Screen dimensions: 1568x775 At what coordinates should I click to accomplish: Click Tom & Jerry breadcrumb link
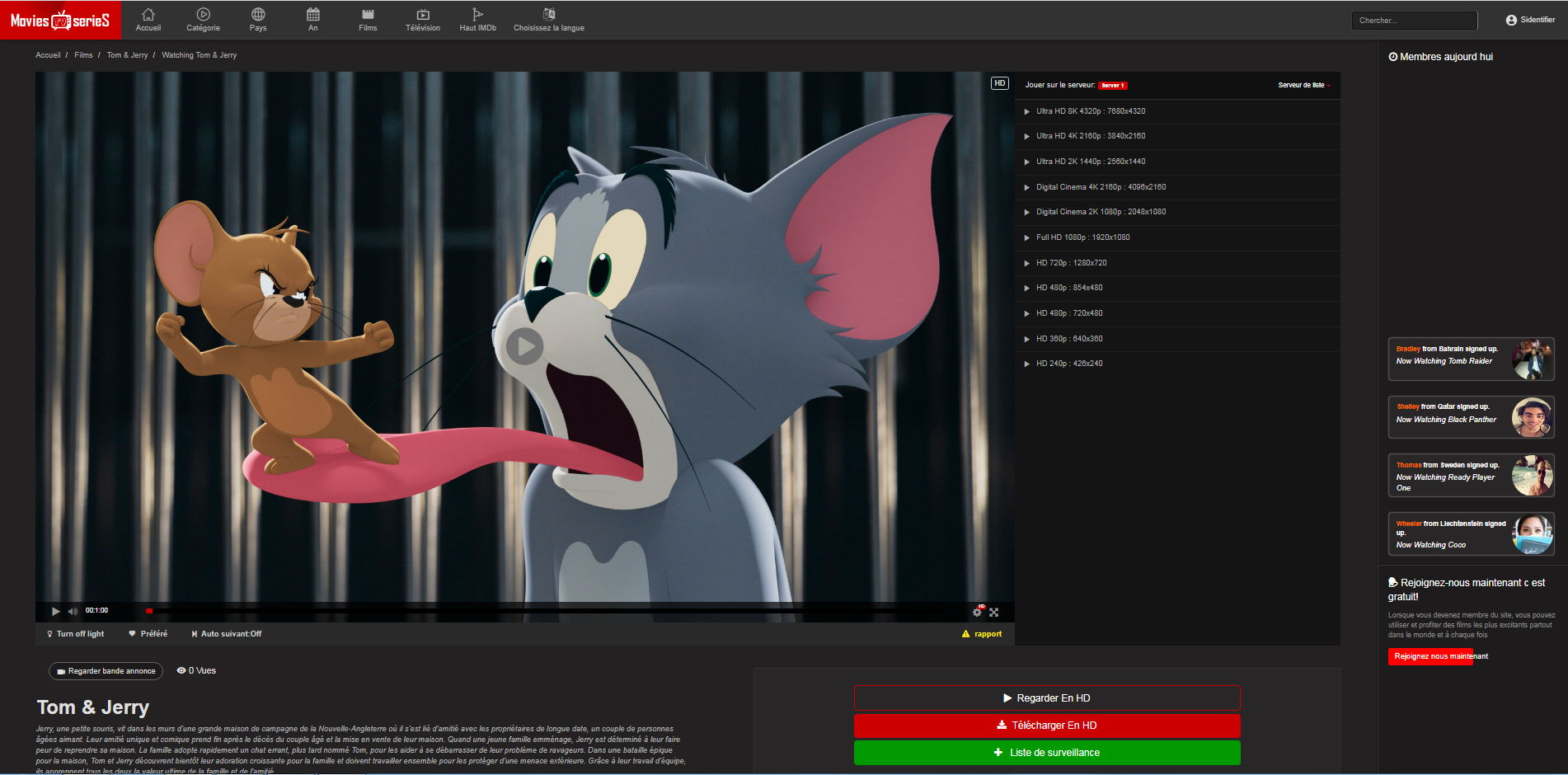(127, 55)
